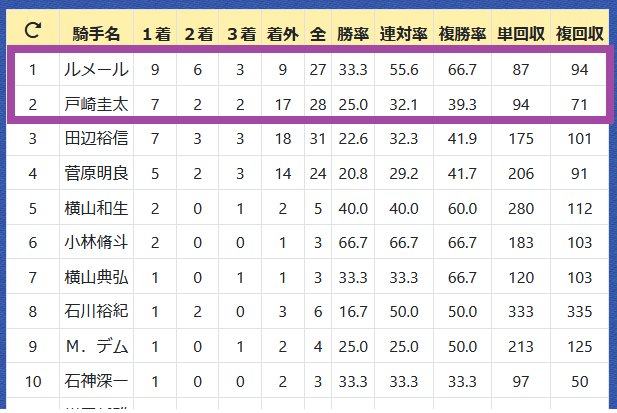Image resolution: width=617 pixels, height=413 pixels.
Task: Sort by 3着 column header
Action: (241, 34)
